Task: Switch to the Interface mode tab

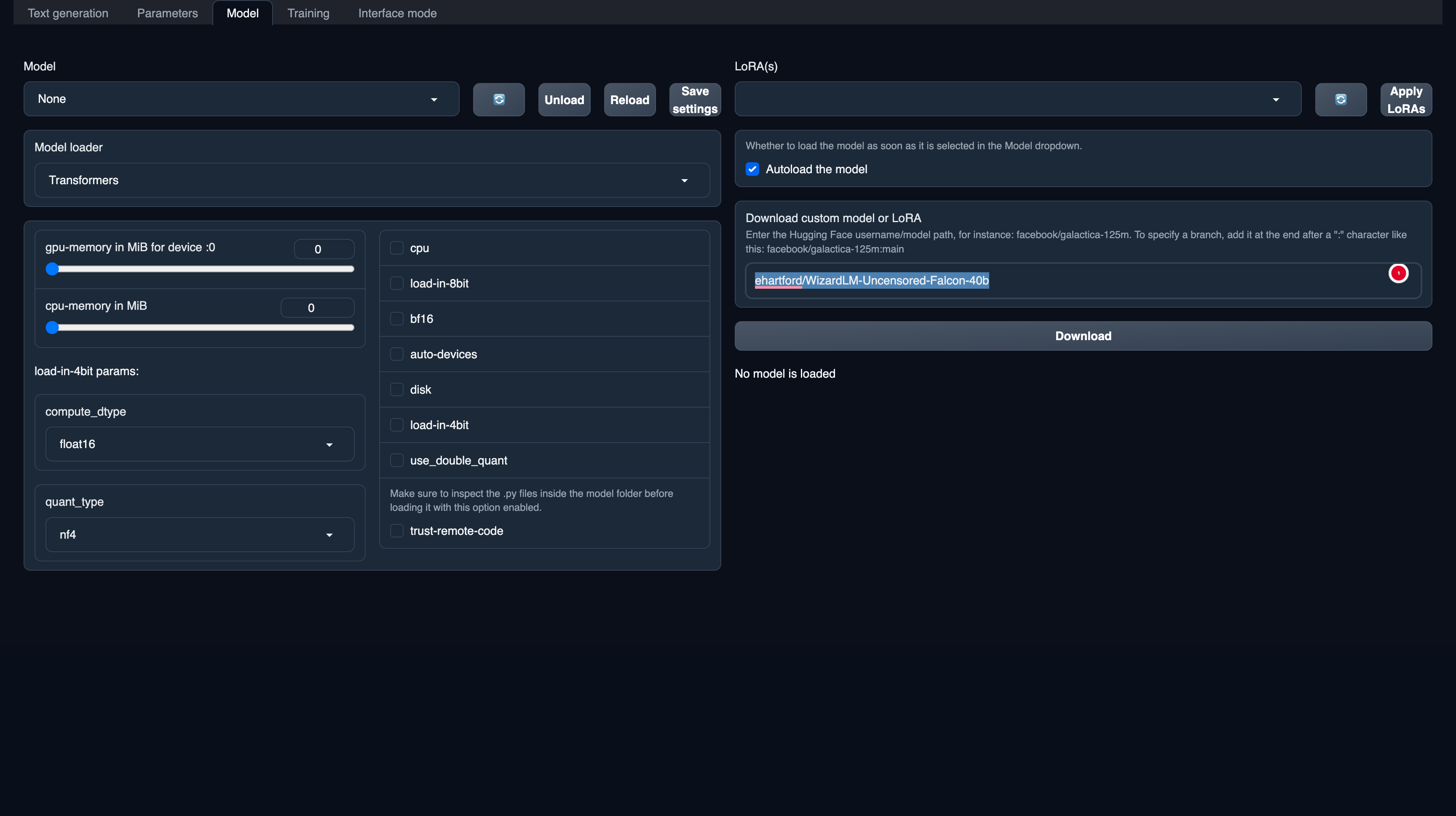Action: click(x=397, y=13)
